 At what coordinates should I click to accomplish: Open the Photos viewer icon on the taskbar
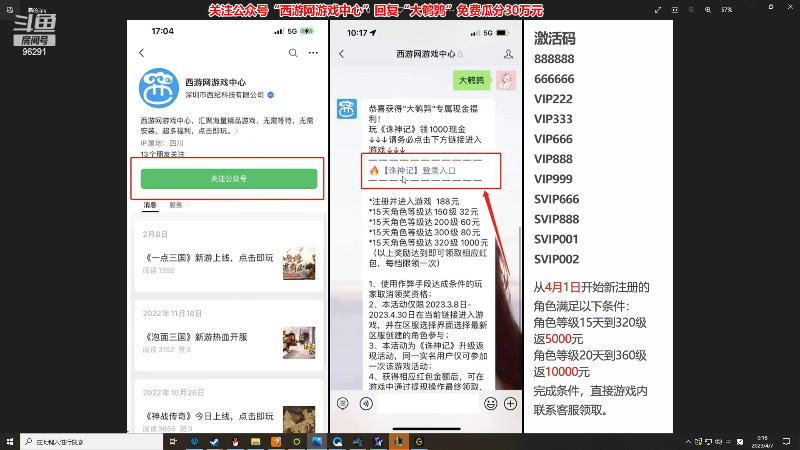click(317, 441)
